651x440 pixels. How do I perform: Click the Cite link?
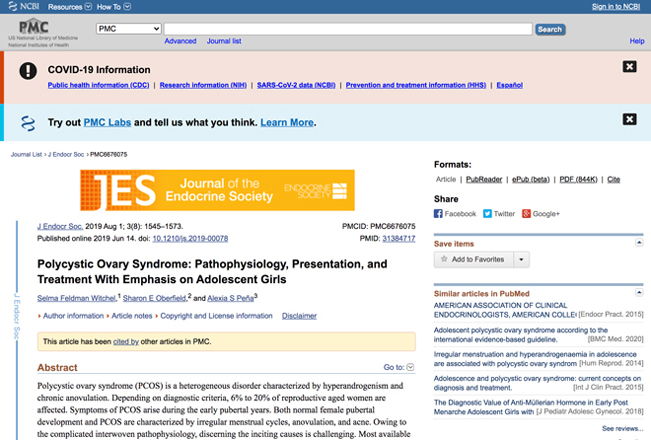pos(614,179)
